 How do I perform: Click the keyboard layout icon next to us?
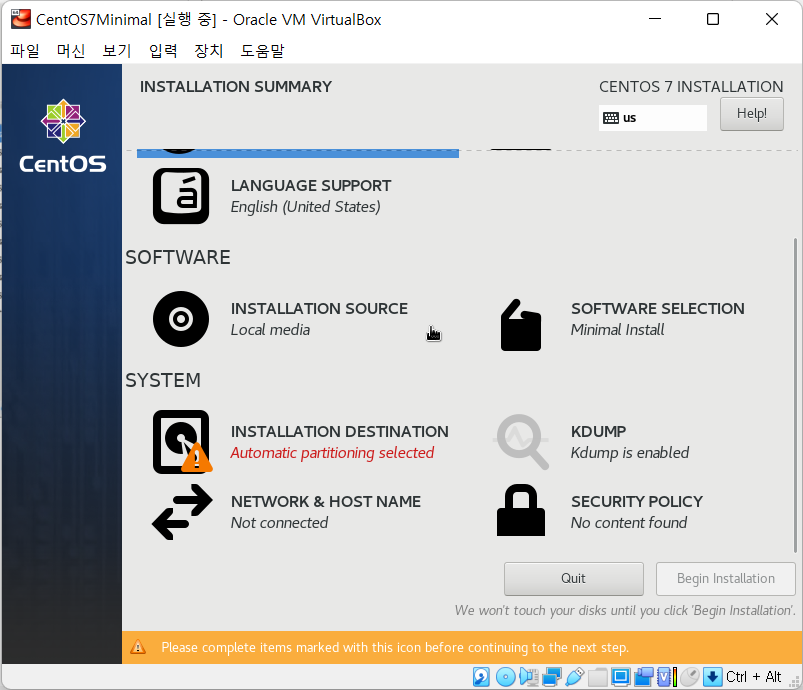(x=610, y=118)
